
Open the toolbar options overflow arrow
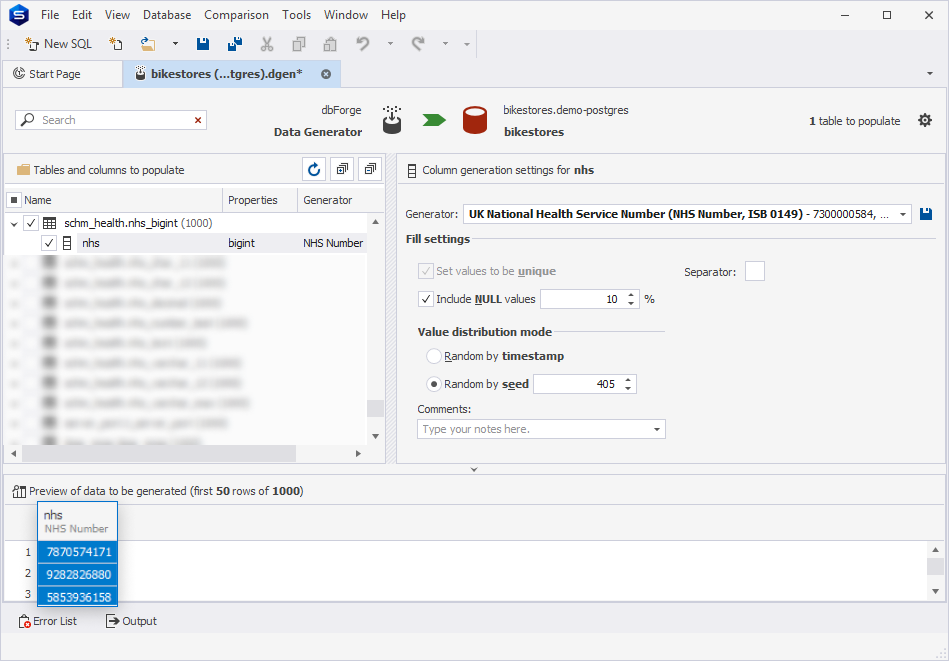coord(467,44)
